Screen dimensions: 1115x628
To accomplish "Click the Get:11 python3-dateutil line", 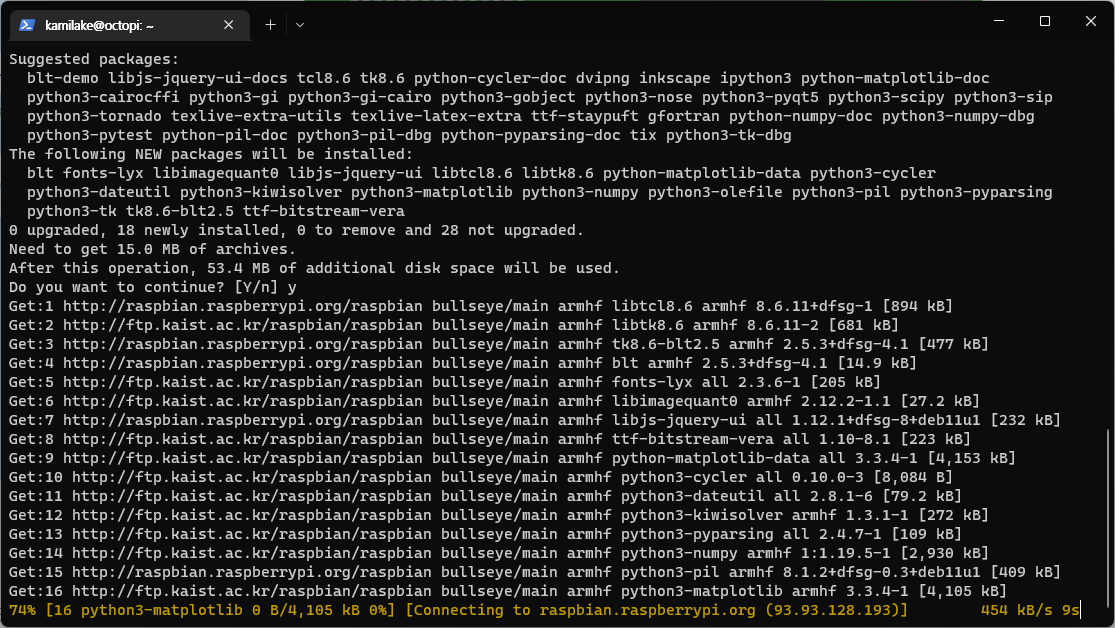I will point(485,496).
